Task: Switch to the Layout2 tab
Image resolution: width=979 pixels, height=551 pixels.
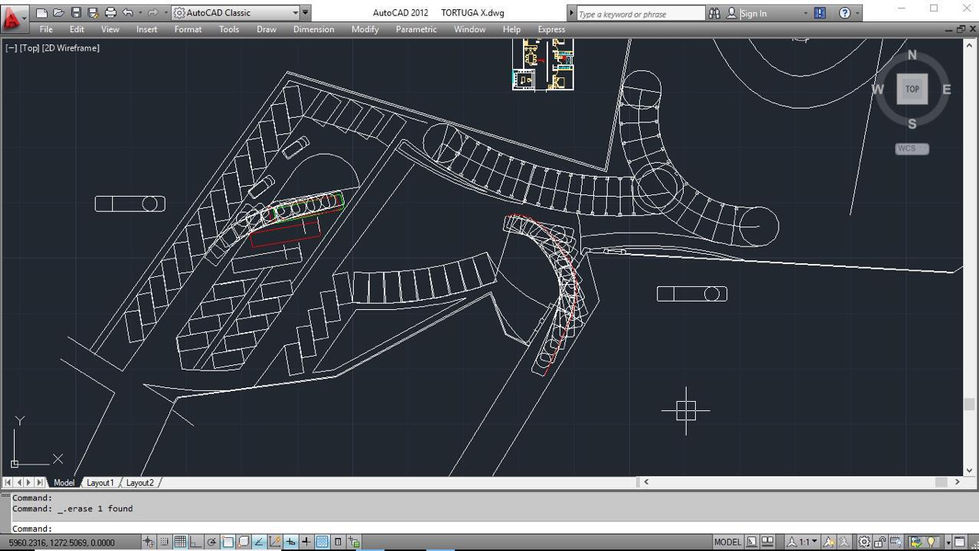Action: [x=140, y=483]
